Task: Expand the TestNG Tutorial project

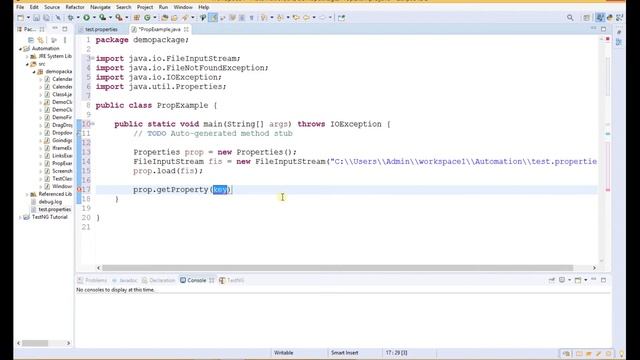Action: click(20, 217)
